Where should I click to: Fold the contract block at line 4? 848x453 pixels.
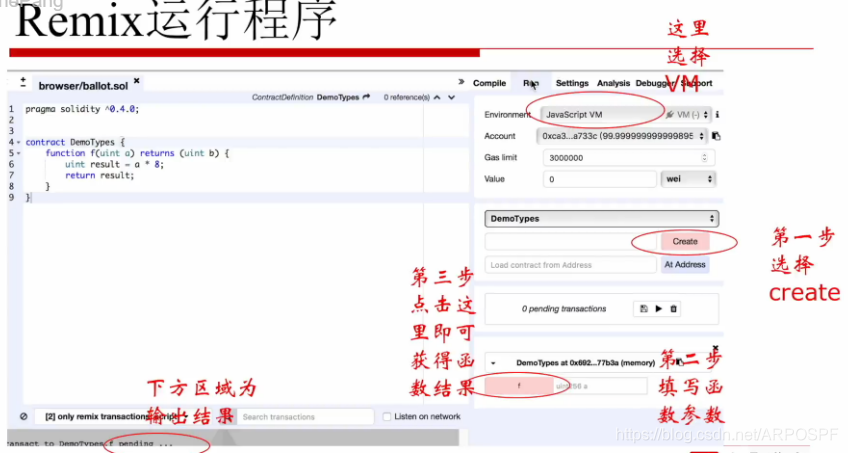[19, 143]
